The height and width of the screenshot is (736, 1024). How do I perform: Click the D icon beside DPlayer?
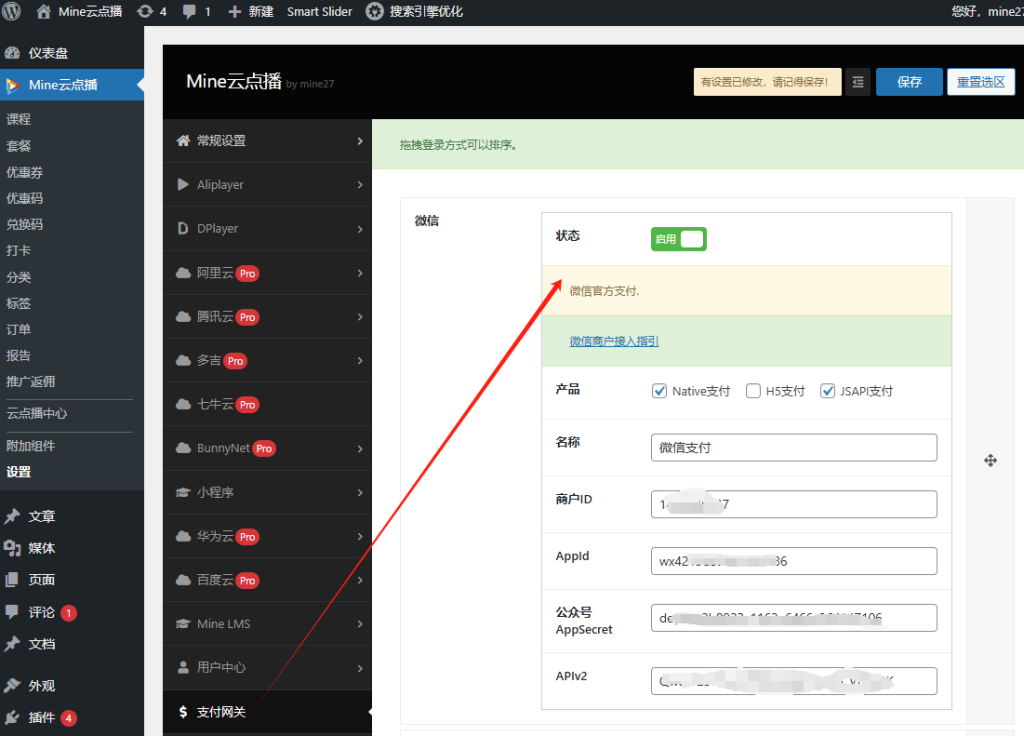tap(184, 229)
